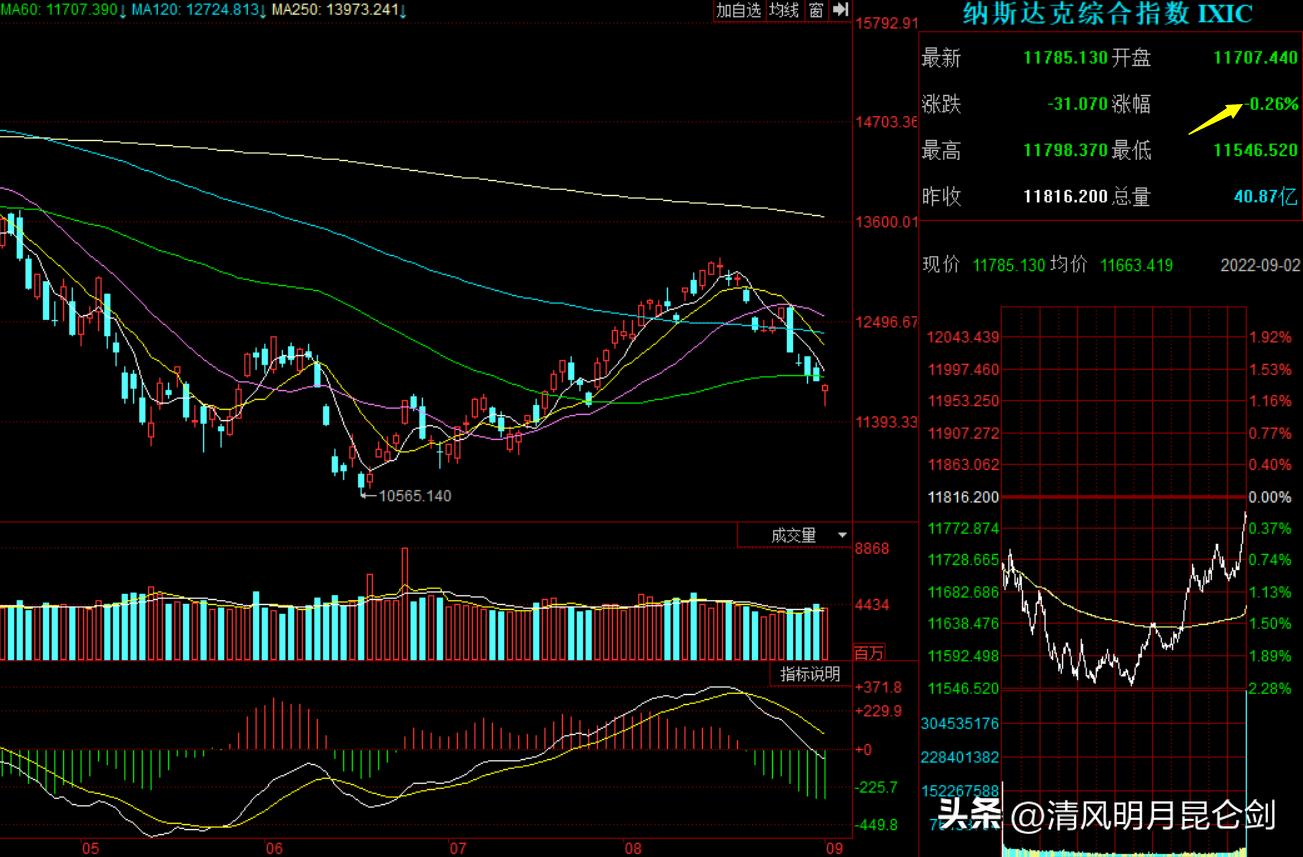Click the 15792.91 price axis label
The height and width of the screenshot is (857, 1303).
click(x=887, y=23)
